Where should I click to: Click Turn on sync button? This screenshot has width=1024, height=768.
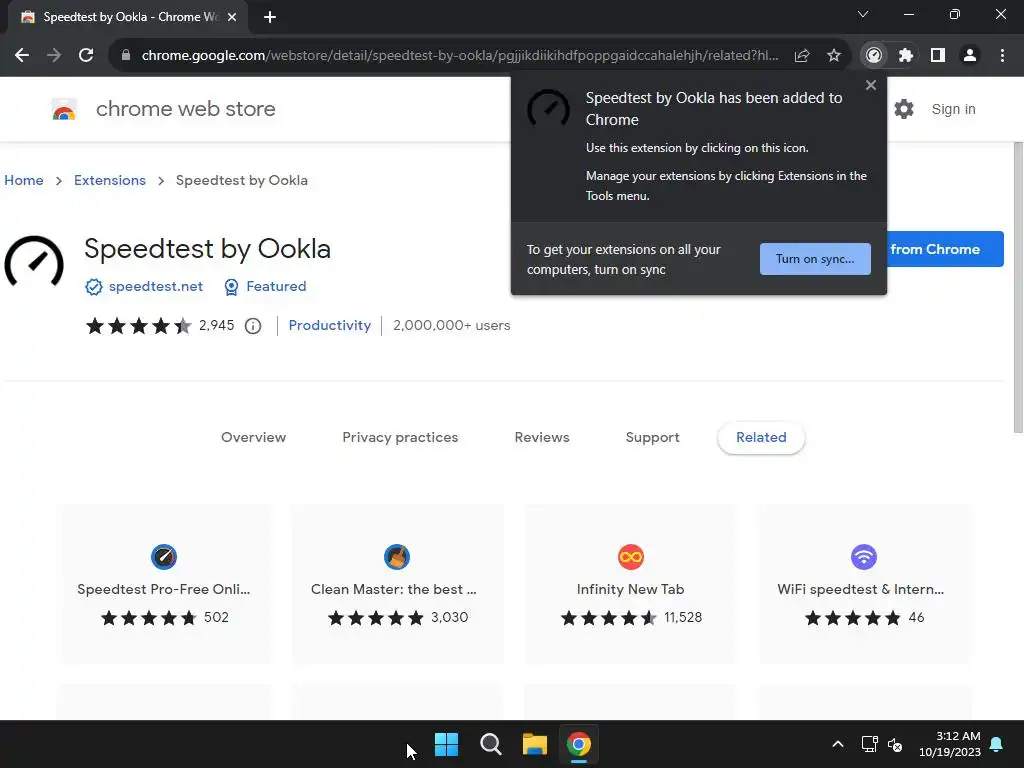point(815,259)
